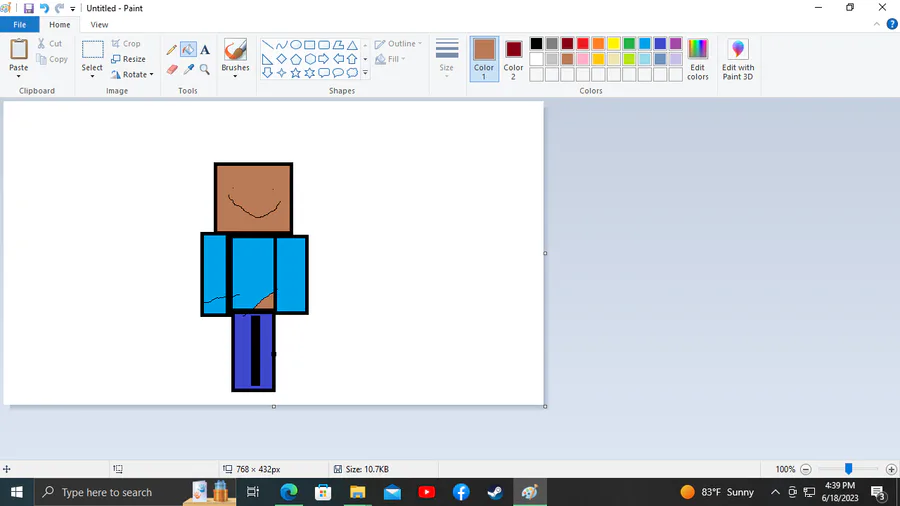
Task: Click Edit with Paint 3D
Action: click(x=738, y=59)
